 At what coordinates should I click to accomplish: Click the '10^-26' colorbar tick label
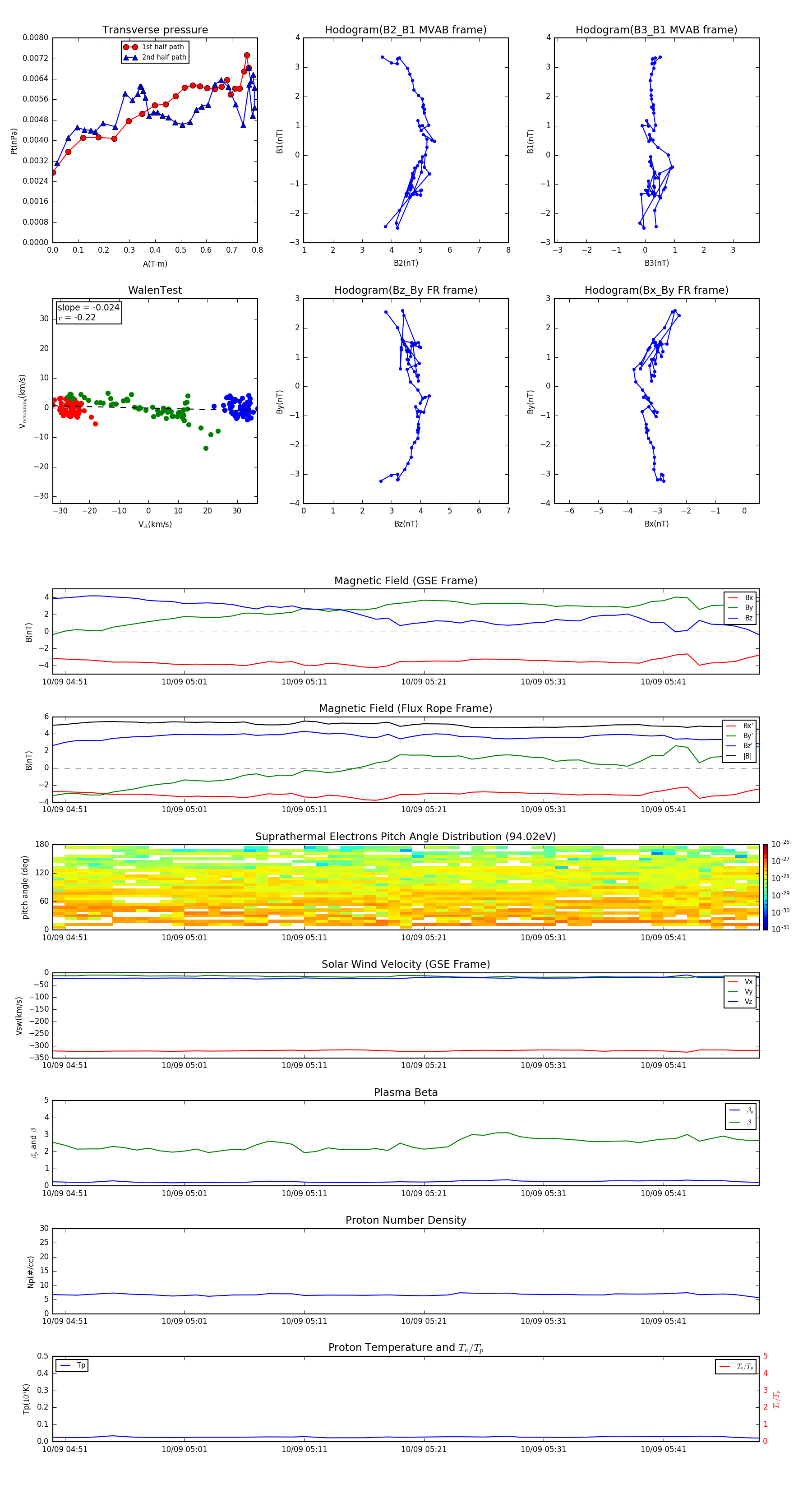[x=780, y=844]
